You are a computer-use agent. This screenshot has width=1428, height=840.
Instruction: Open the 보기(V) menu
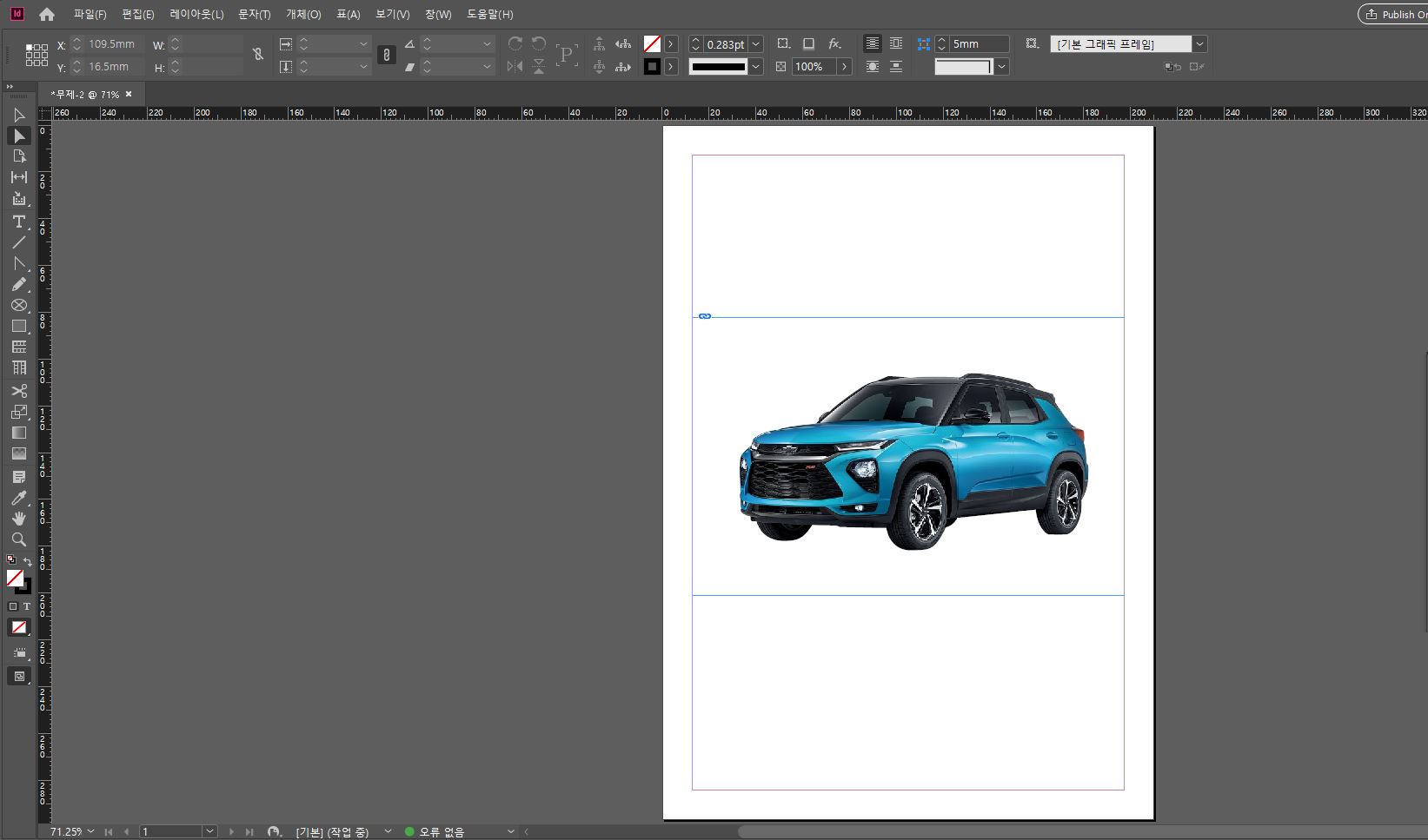(x=392, y=14)
